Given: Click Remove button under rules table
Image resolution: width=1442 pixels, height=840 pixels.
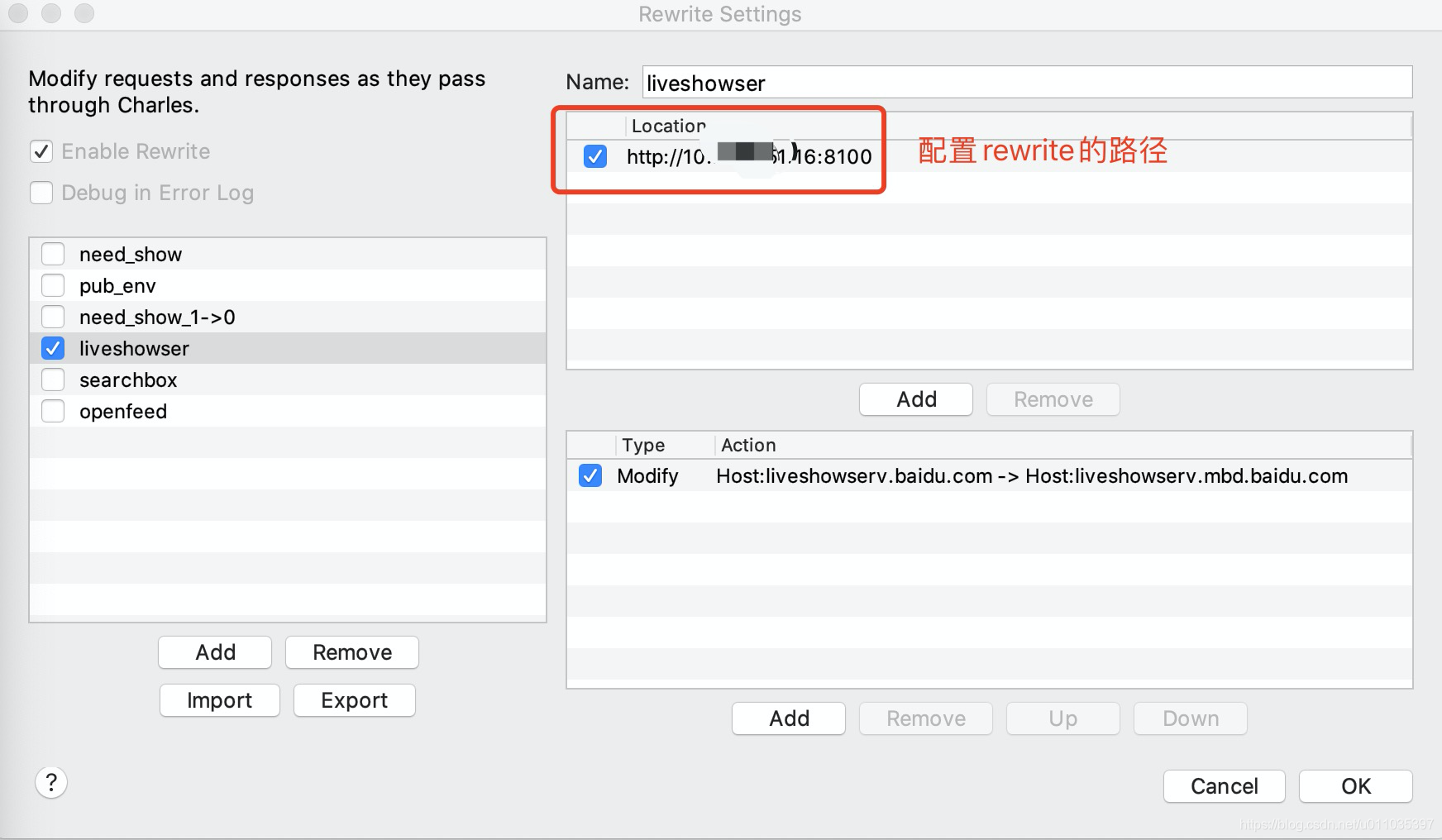Looking at the screenshot, I should pos(926,718).
